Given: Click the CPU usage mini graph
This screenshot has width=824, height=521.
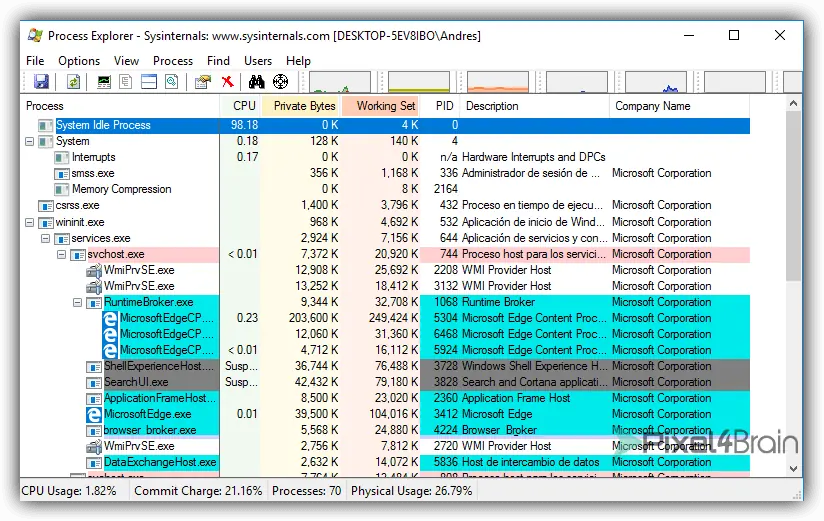Looking at the screenshot, I should coord(340,82).
